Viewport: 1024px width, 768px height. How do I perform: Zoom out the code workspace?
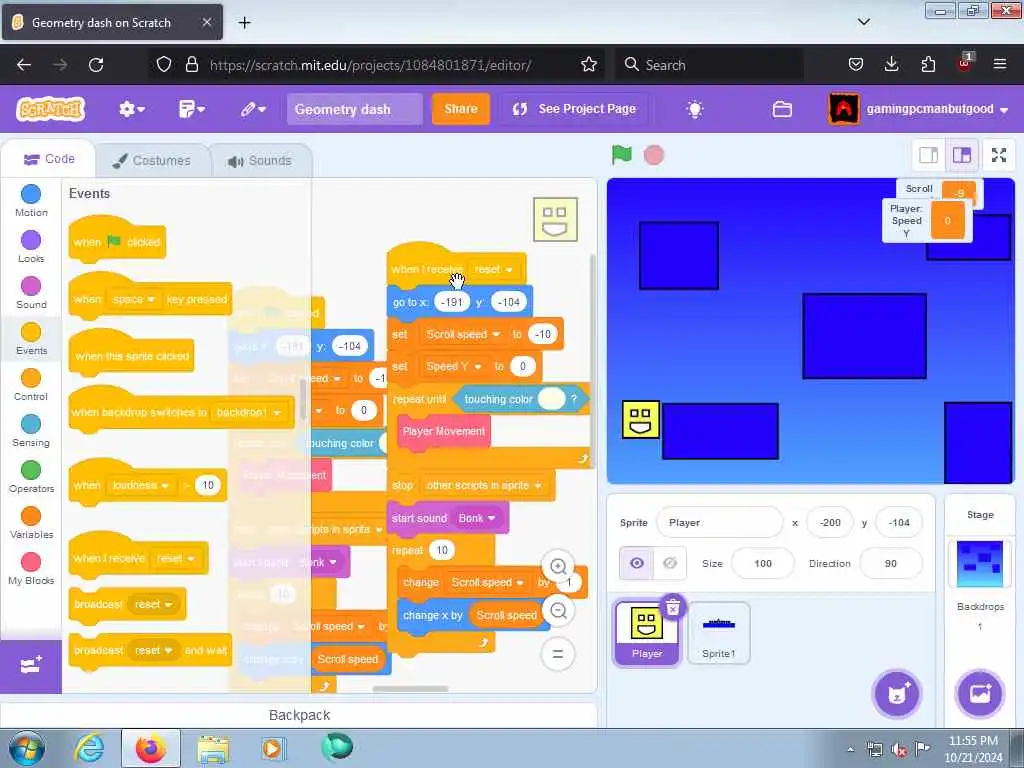pos(558,610)
